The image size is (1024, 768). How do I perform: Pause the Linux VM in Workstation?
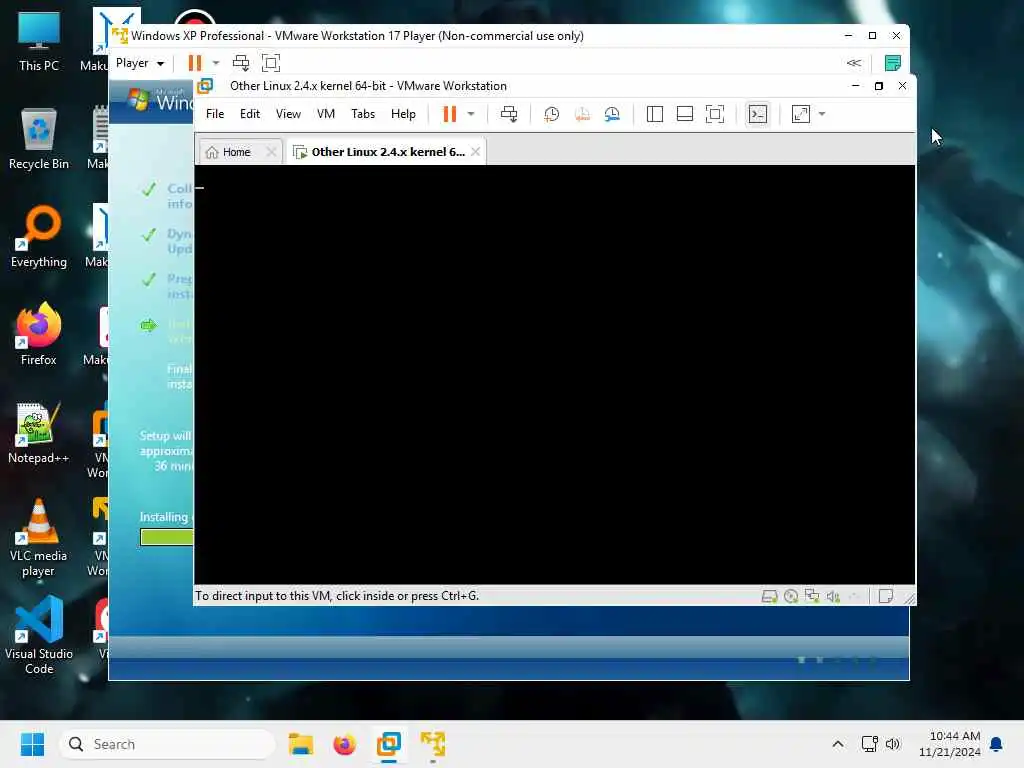[x=449, y=114]
